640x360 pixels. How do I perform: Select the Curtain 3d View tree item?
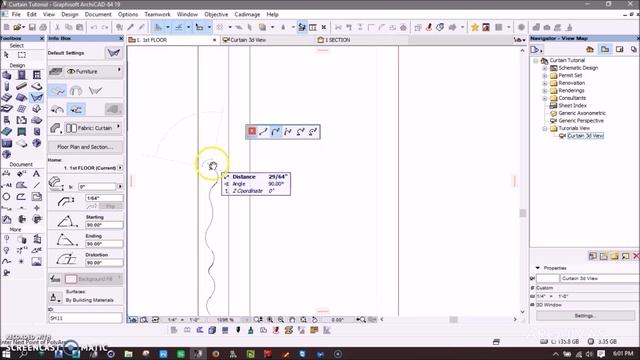(585, 136)
